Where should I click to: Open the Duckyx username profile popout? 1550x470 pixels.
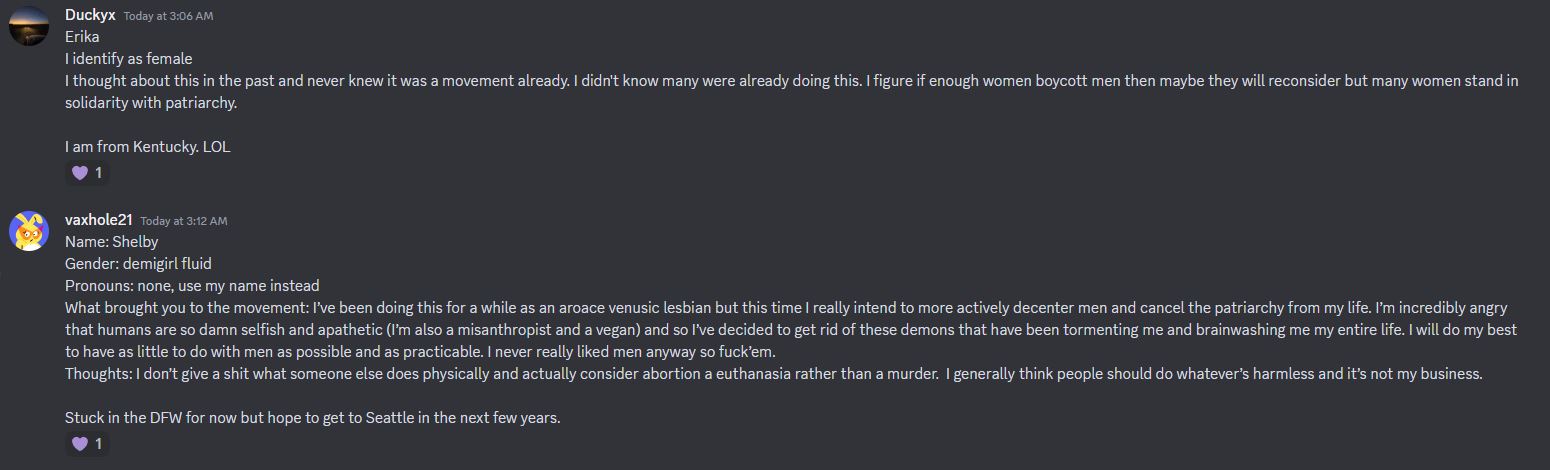(90, 15)
